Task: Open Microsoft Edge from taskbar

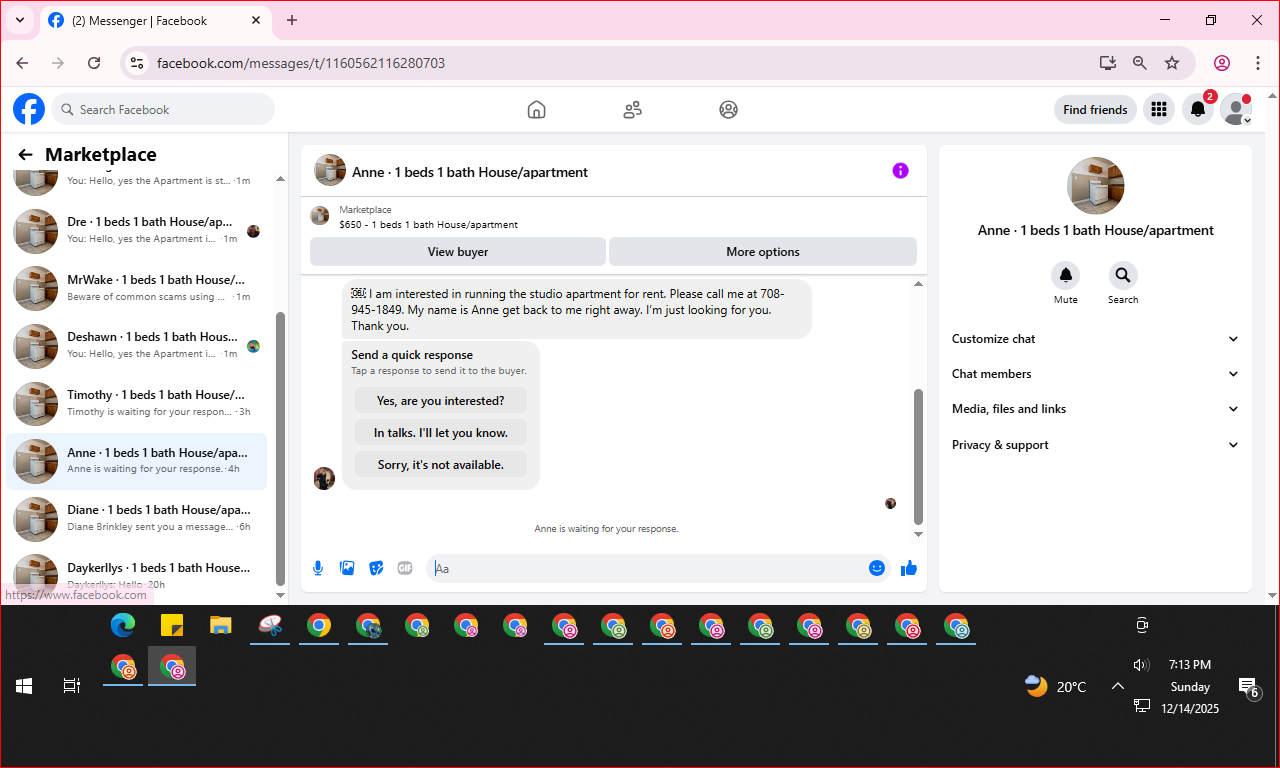Action: click(122, 626)
